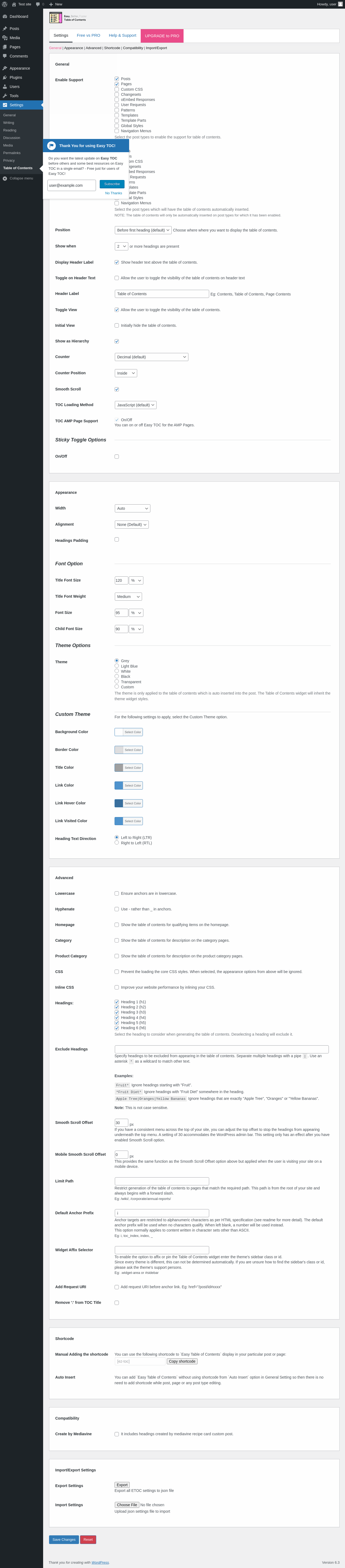Click New in the admin bar
This screenshot has height=1568, width=345.
(55, 4)
